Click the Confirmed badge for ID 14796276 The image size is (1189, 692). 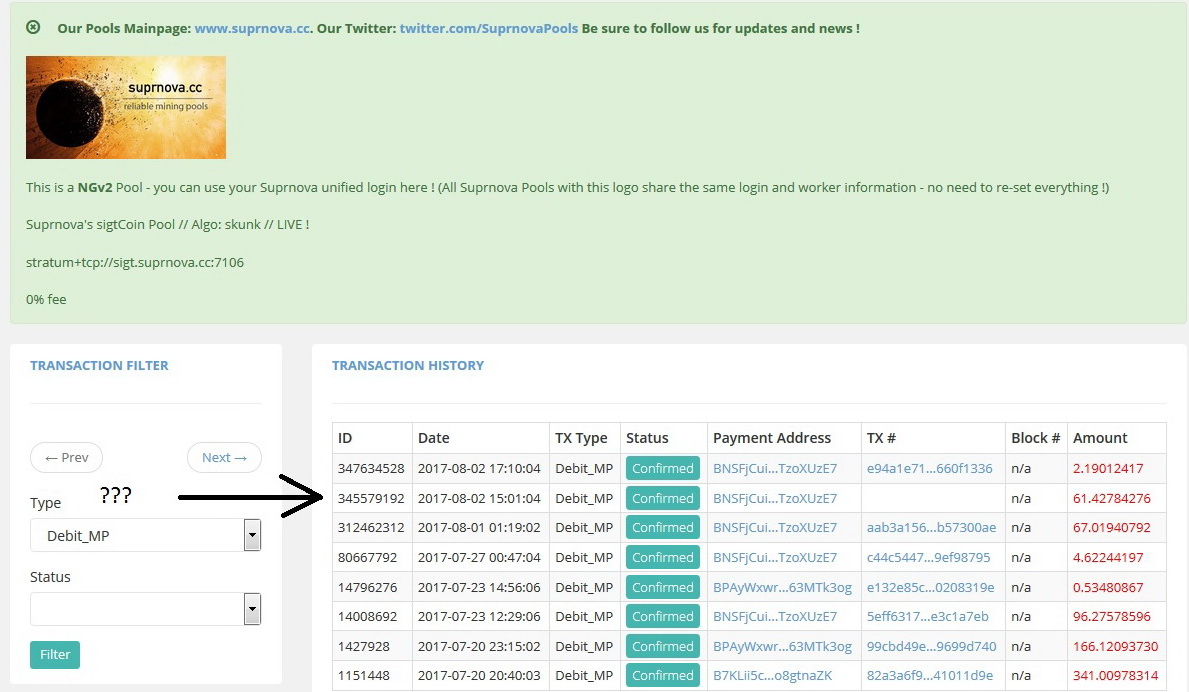click(x=663, y=587)
